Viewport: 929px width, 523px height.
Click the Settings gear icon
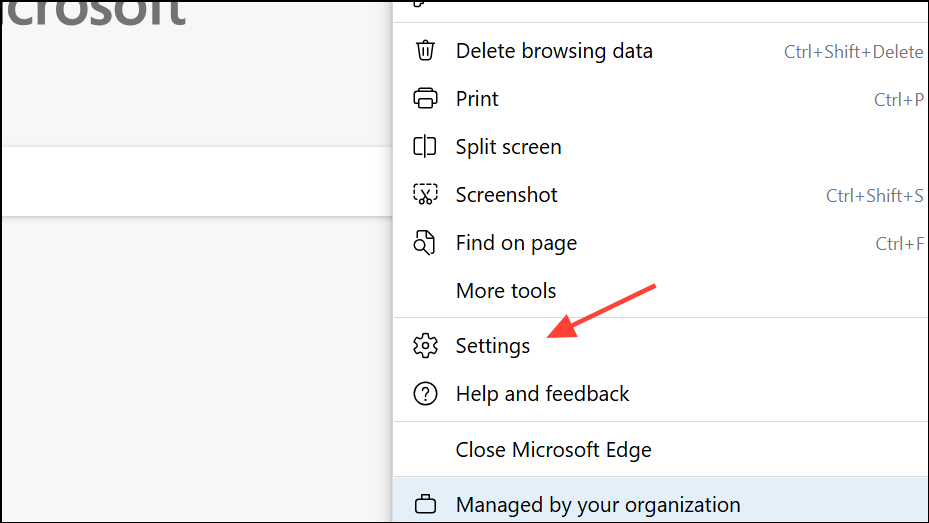point(425,346)
